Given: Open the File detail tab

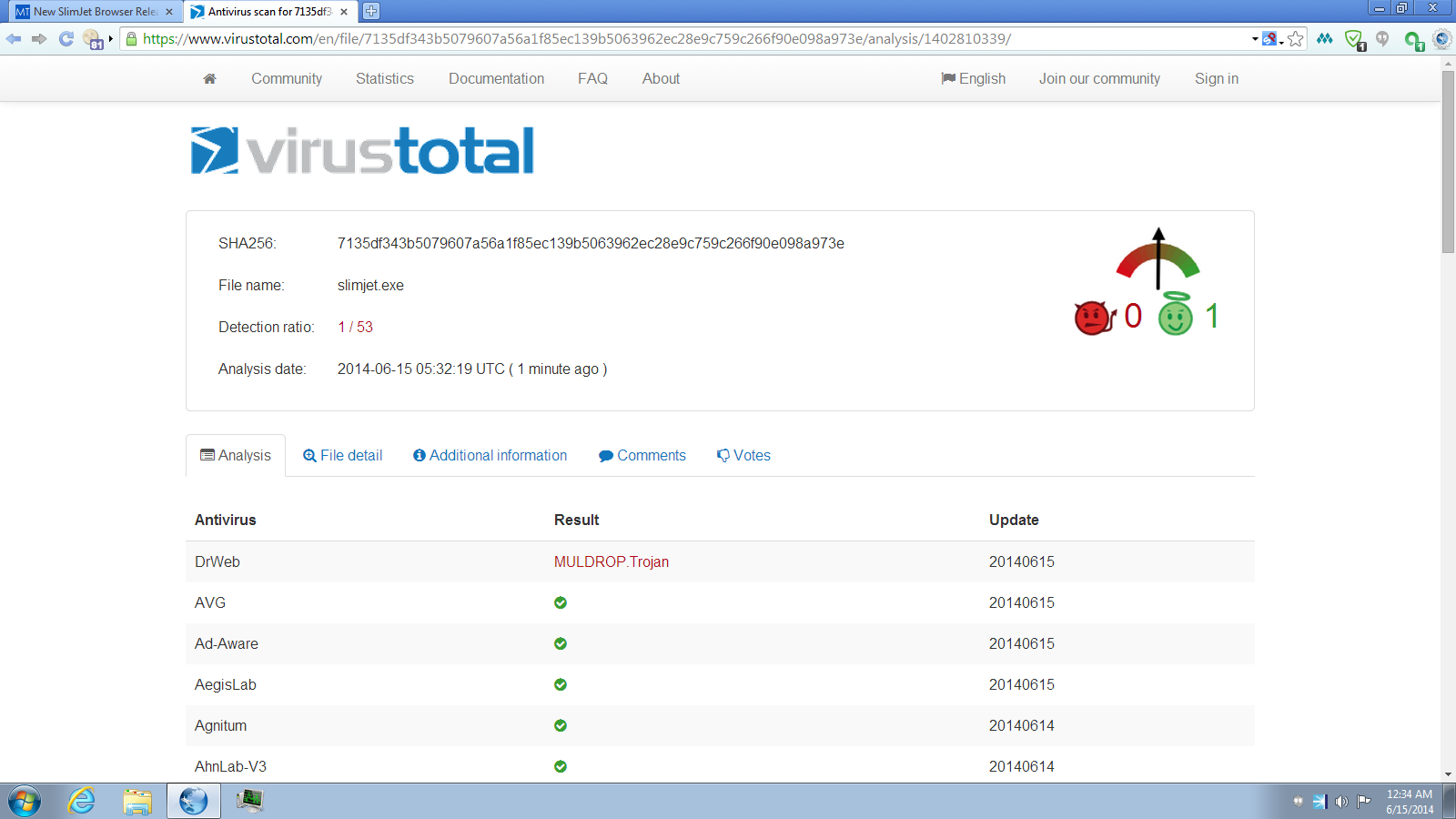Looking at the screenshot, I should pos(342,456).
